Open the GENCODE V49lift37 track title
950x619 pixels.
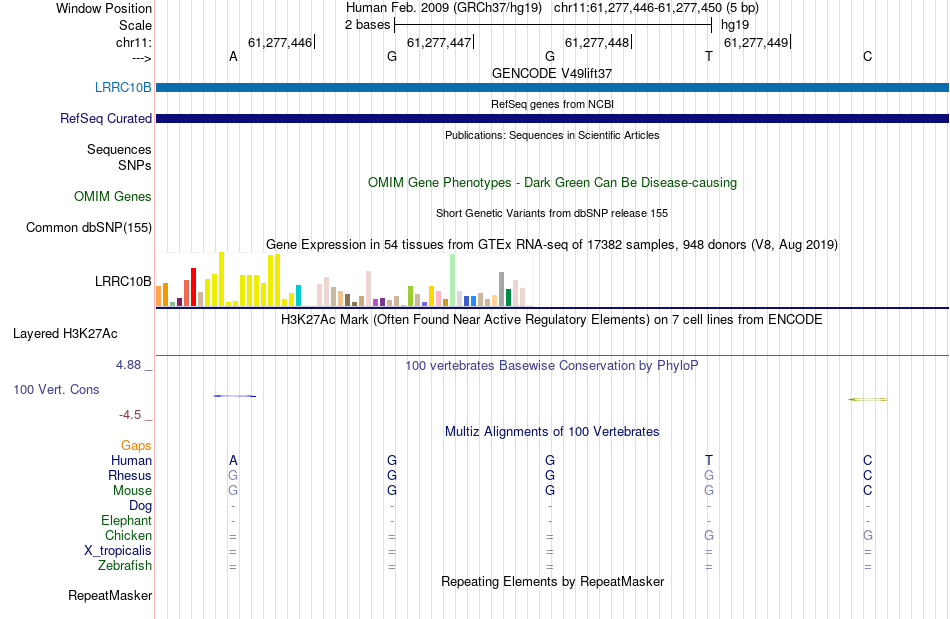point(552,73)
